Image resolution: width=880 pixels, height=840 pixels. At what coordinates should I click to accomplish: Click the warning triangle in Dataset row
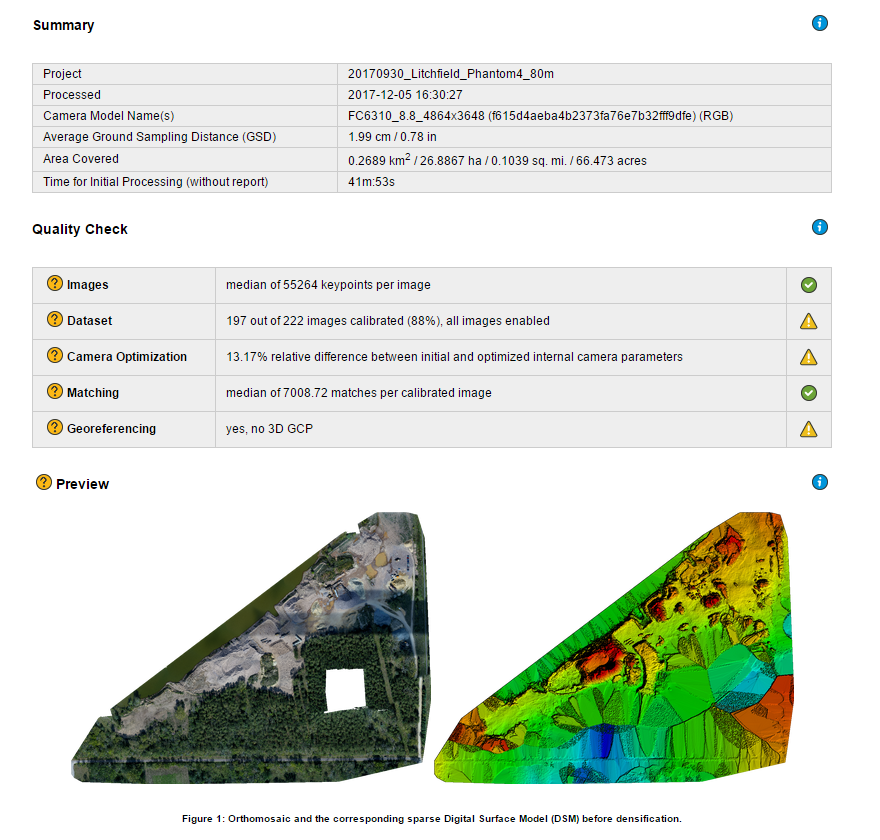[808, 321]
